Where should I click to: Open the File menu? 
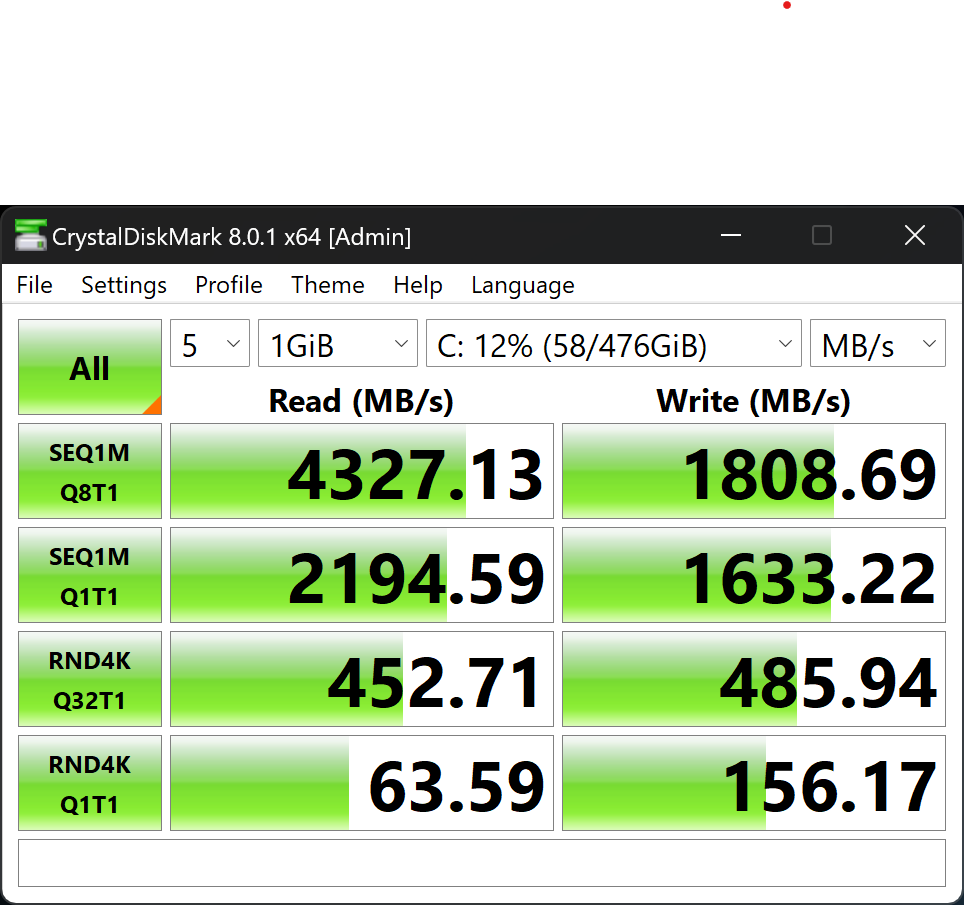[x=35, y=285]
